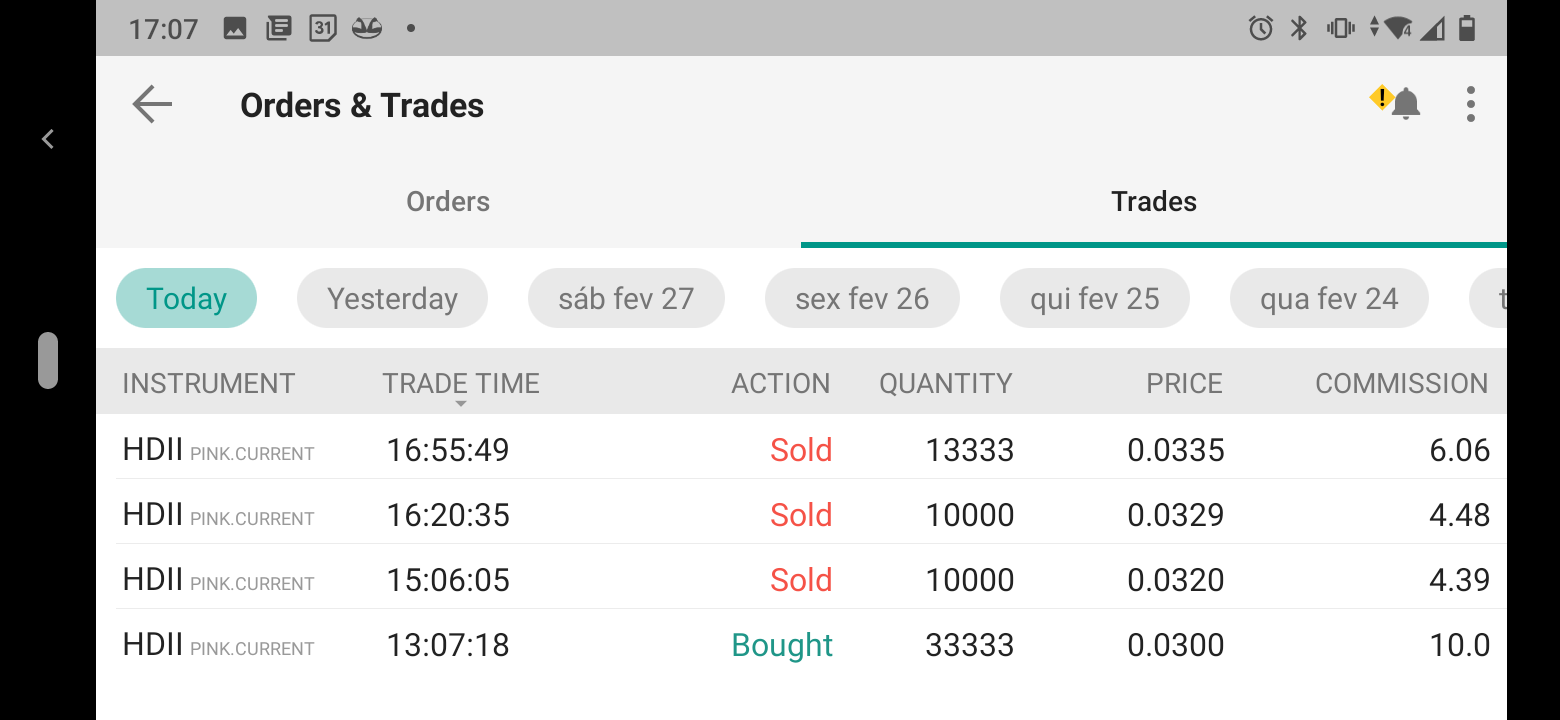Select the Yesterday date filter
This screenshot has height=720, width=1560.
(392, 298)
